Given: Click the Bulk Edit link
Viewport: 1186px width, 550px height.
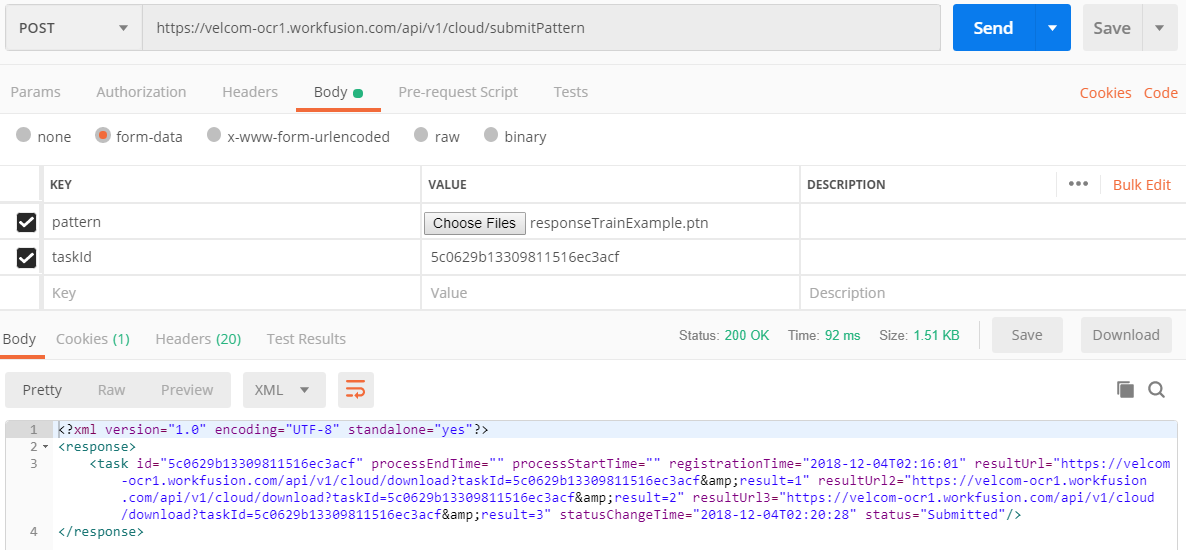Looking at the screenshot, I should tap(1141, 185).
